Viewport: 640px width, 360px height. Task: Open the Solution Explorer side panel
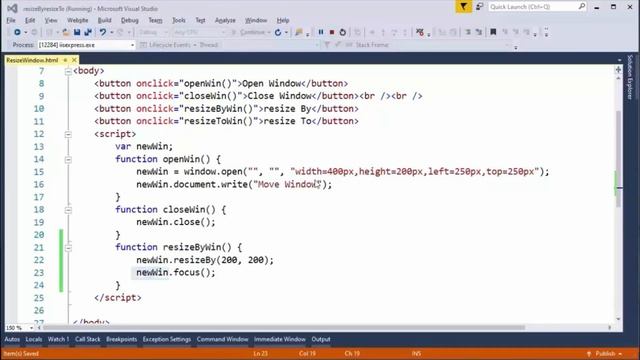click(631, 78)
